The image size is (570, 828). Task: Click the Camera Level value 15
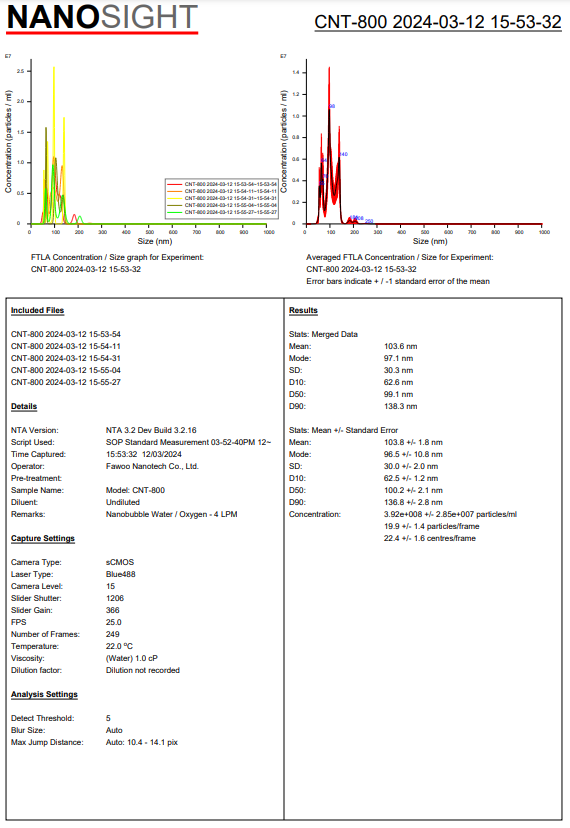pyautogui.click(x=110, y=586)
